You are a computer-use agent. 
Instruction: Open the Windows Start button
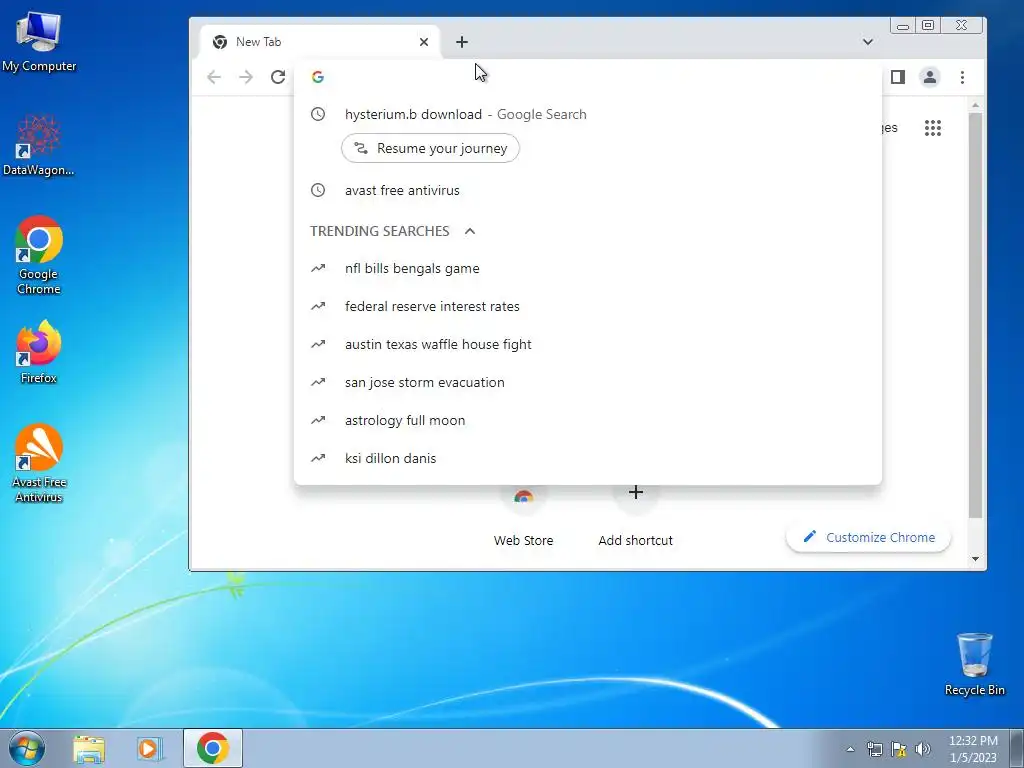(x=26, y=748)
